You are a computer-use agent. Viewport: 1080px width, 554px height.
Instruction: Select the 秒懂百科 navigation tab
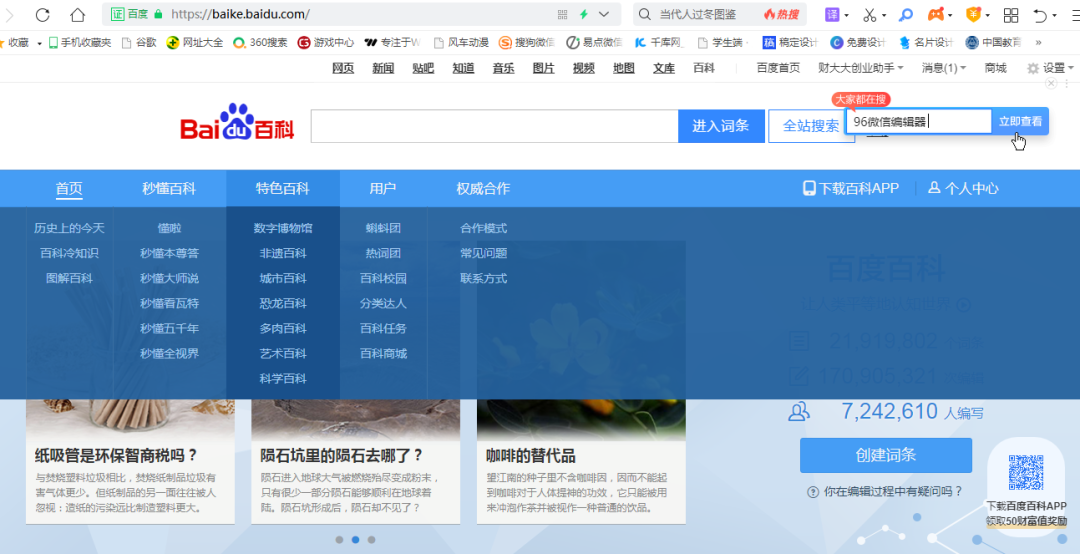169,189
